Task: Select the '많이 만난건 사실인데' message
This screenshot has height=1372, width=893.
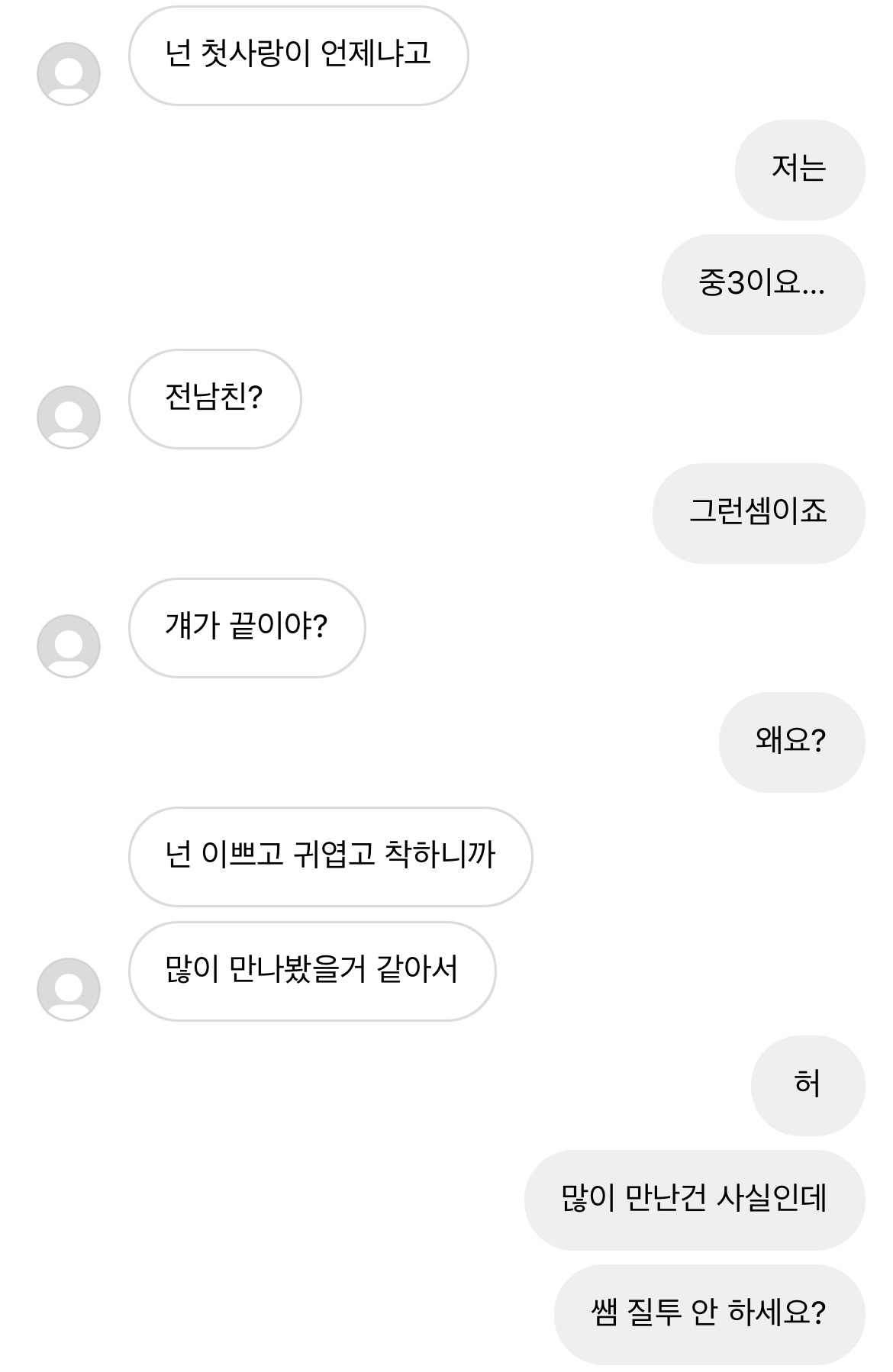Action: pyautogui.click(x=694, y=1200)
